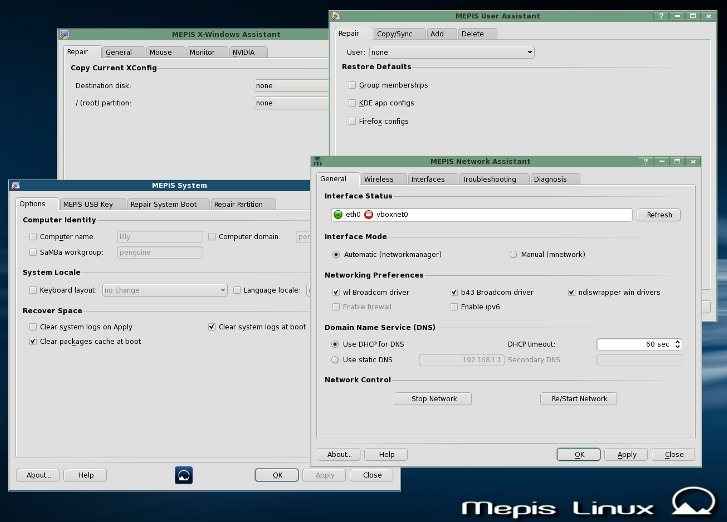727x522 pixels.
Task: Select Use static DNS option
Action: (335, 360)
